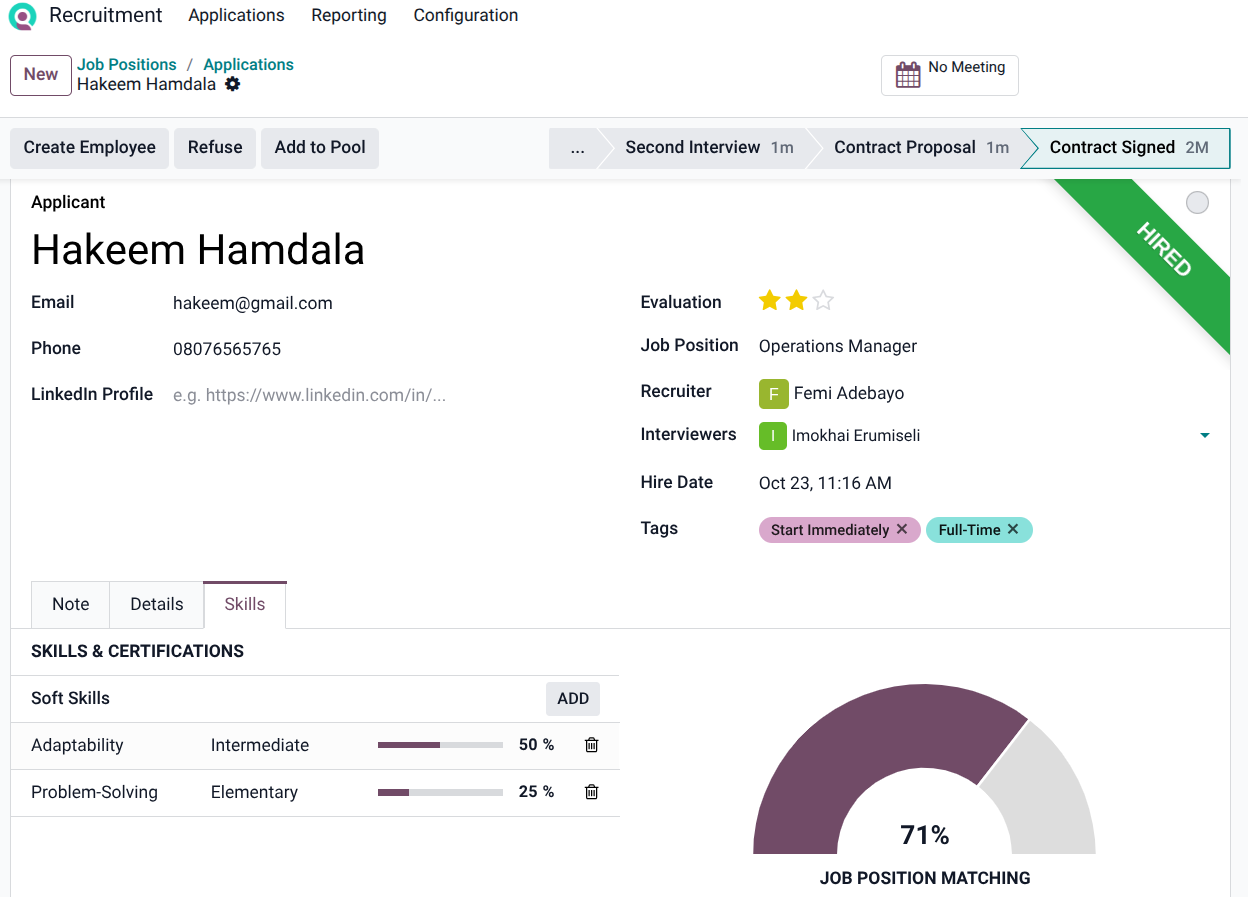1248x897 pixels.
Task: Click the Create Employee button
Action: 89,147
